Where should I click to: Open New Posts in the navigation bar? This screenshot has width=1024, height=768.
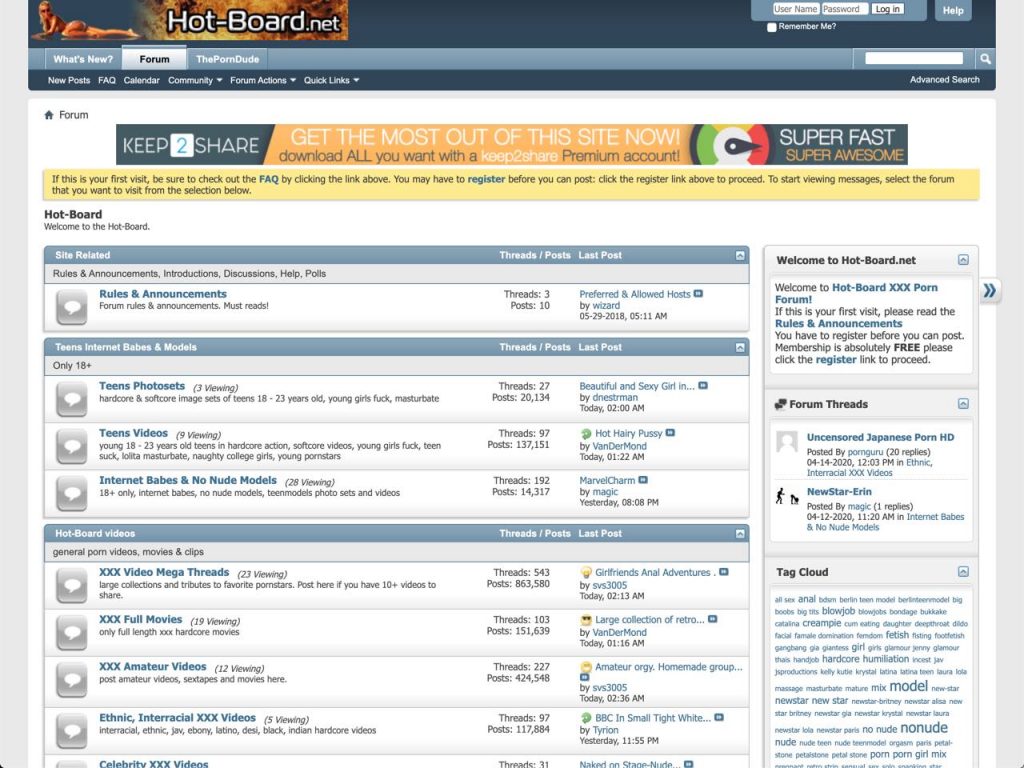[69, 80]
